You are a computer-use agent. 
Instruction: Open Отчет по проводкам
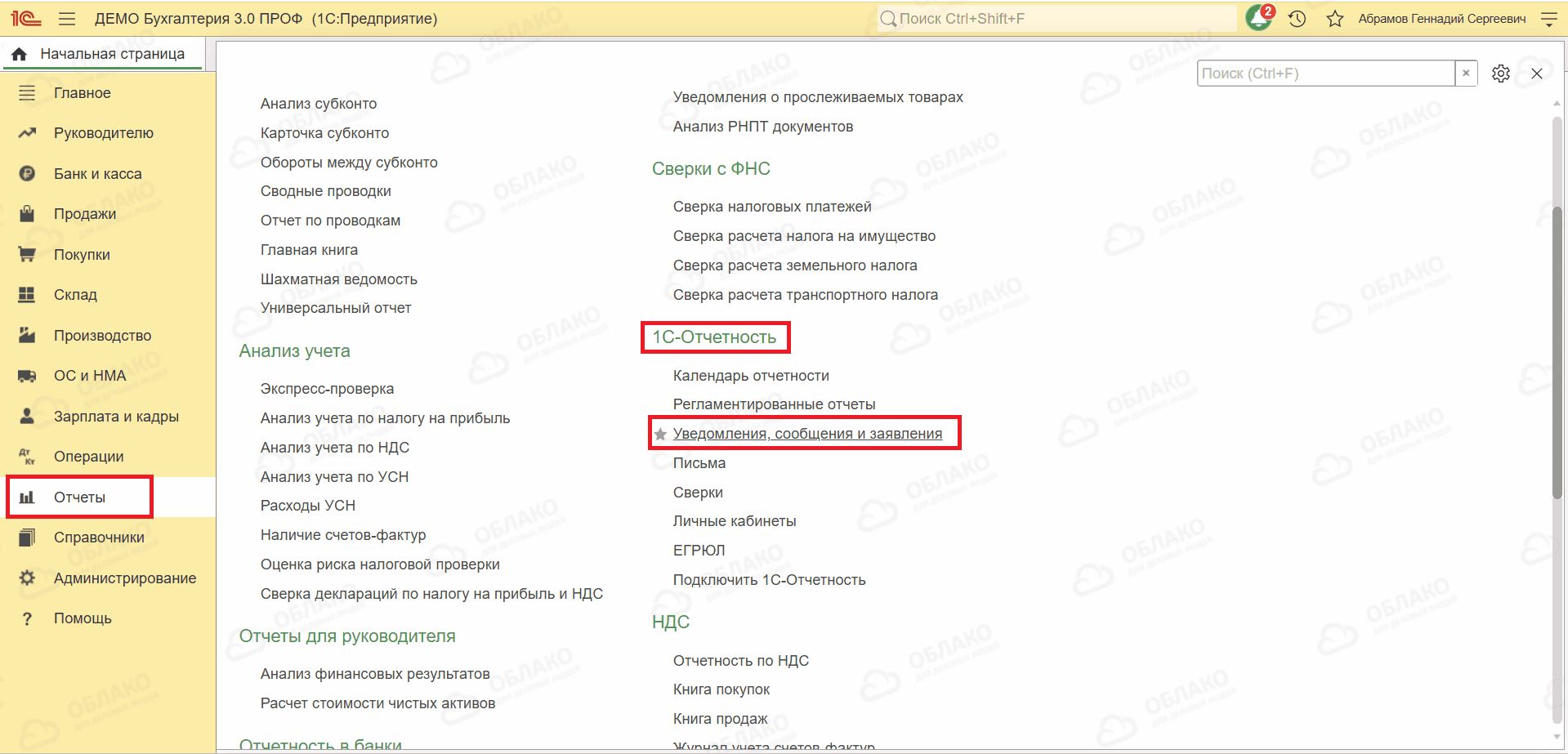[x=330, y=221]
